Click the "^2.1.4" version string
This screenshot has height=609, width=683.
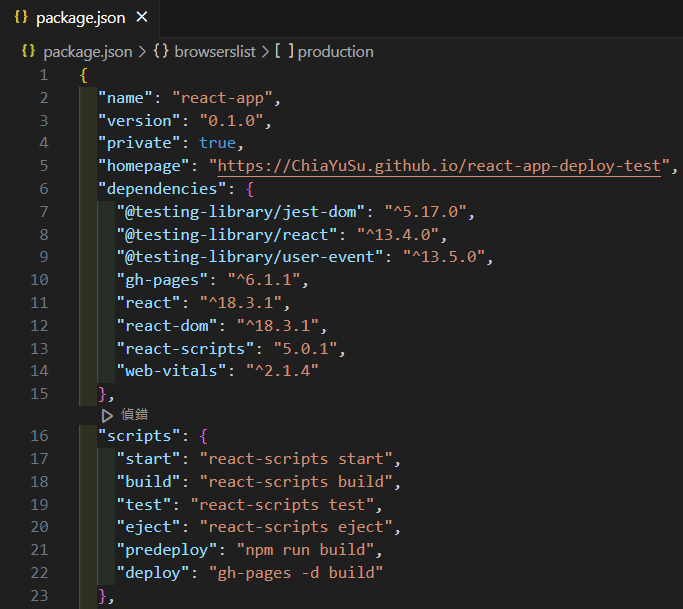(282, 371)
